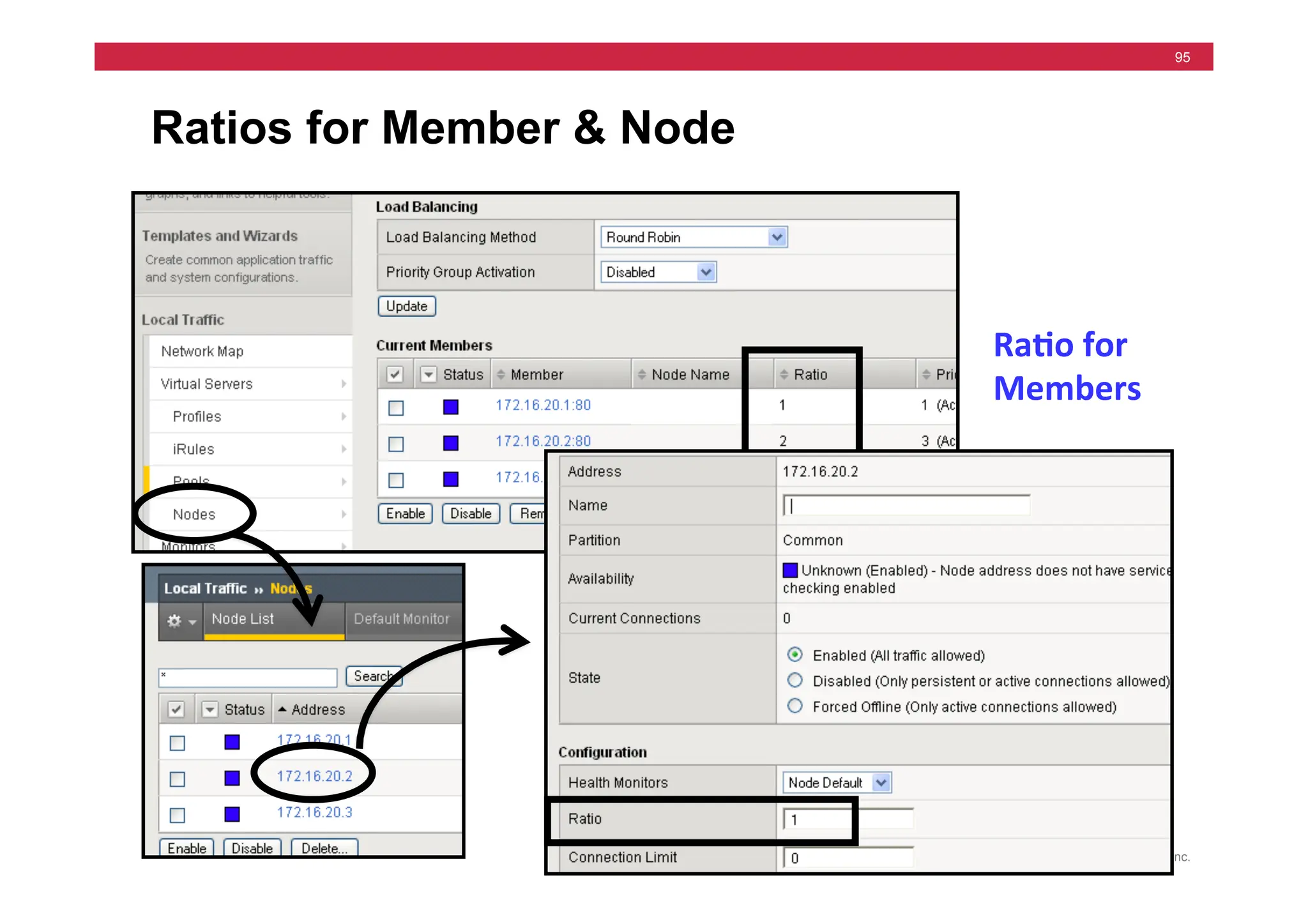Screen dimensions: 1308x924
Task: Click the Connection Limit input field
Action: point(848,858)
